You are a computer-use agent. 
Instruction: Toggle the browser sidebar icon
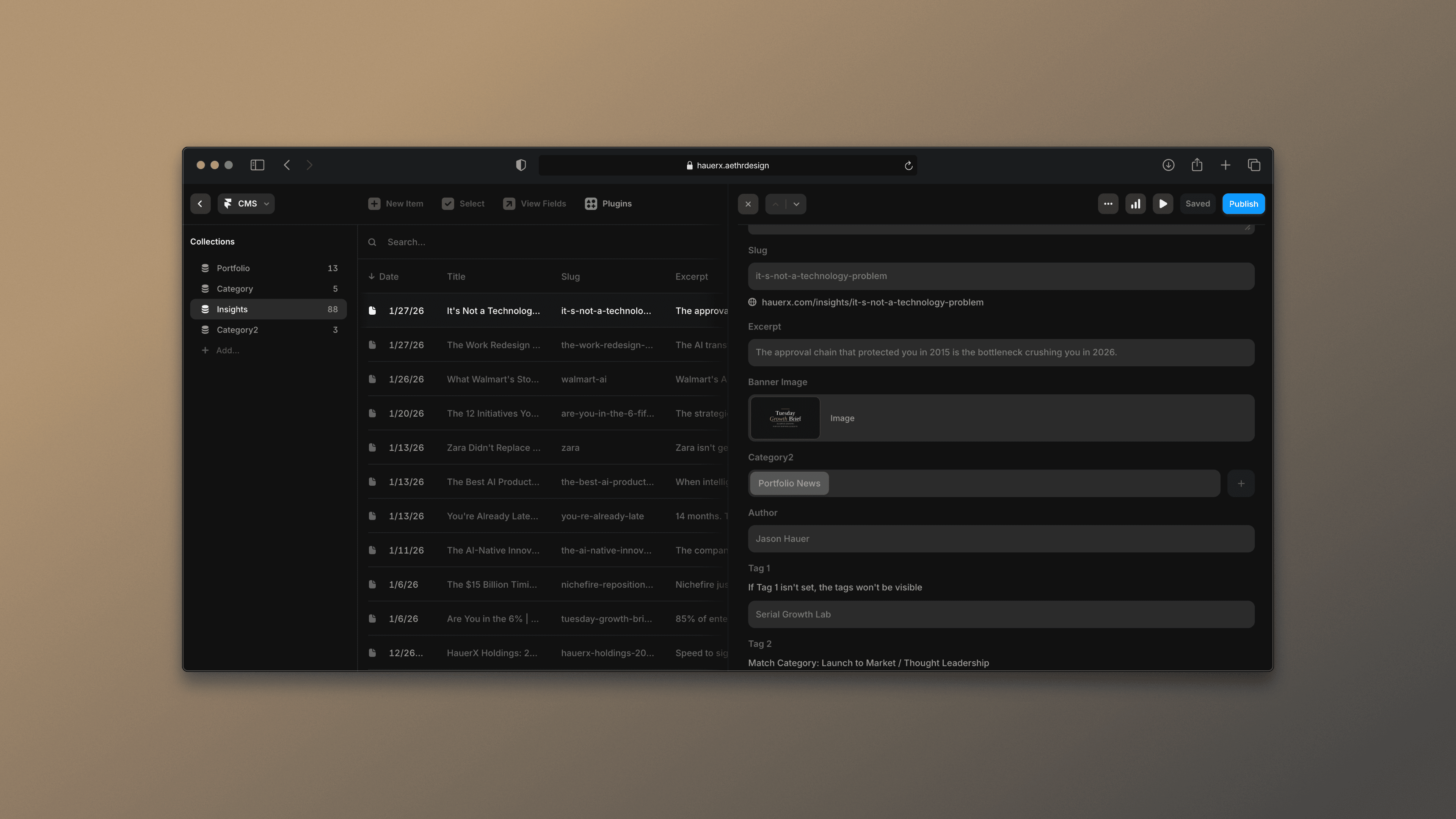257,165
